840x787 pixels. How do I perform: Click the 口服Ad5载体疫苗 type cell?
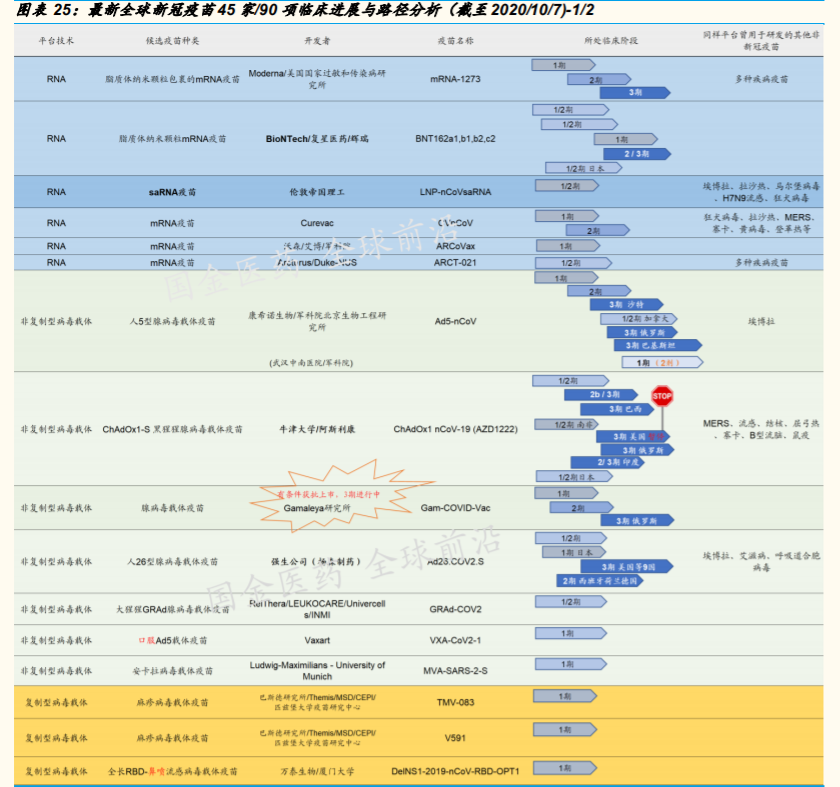172,640
